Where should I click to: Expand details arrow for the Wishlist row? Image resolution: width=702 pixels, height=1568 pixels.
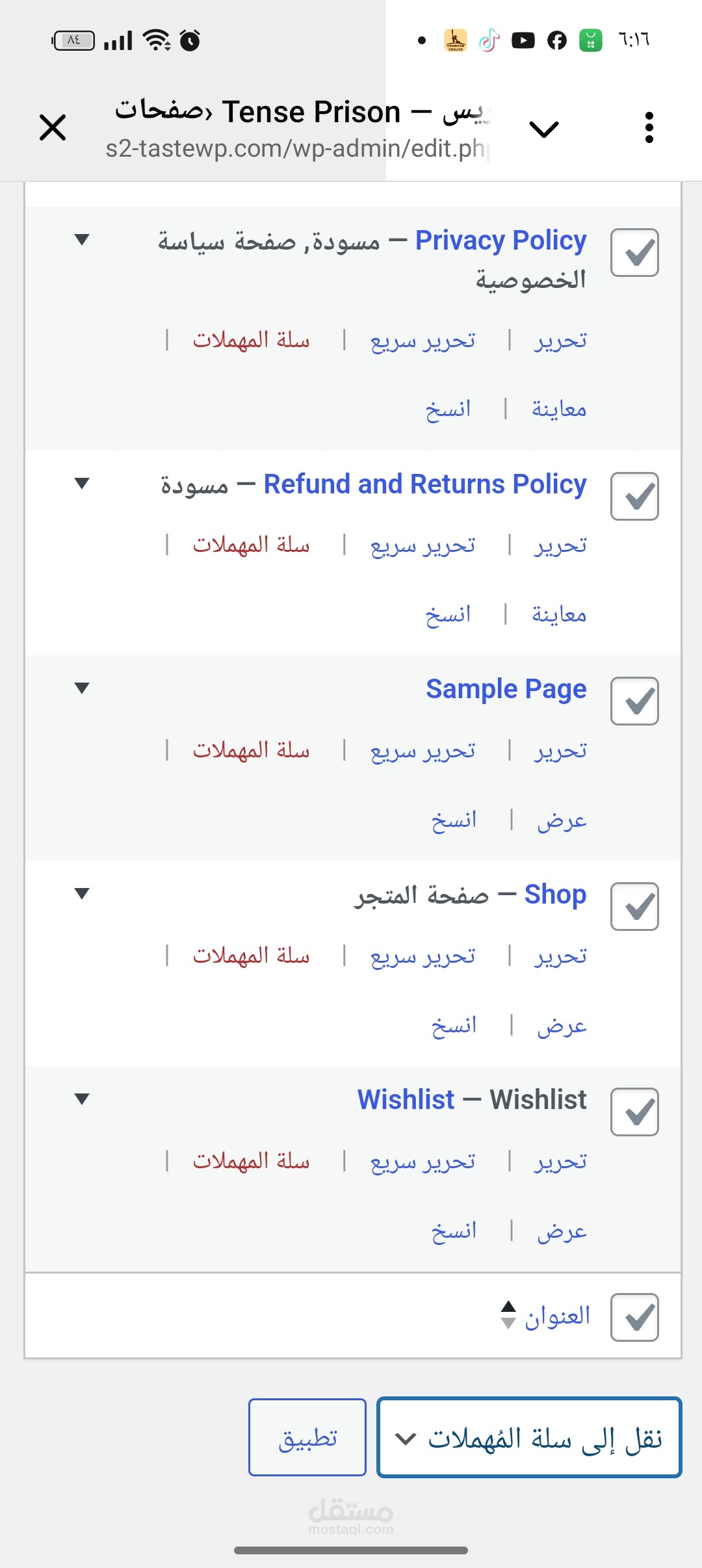(x=82, y=1099)
